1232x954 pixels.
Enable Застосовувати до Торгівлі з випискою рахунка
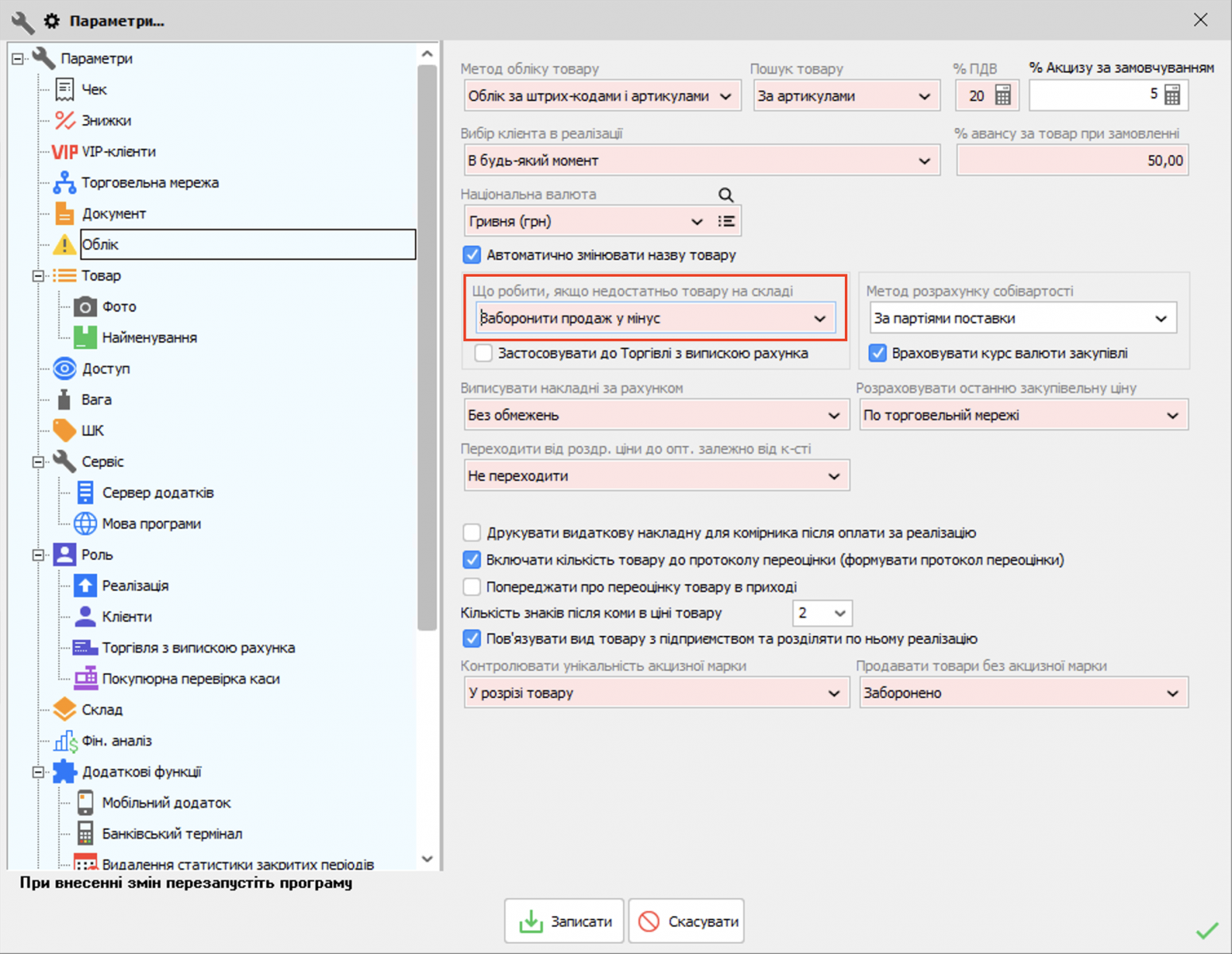483,353
